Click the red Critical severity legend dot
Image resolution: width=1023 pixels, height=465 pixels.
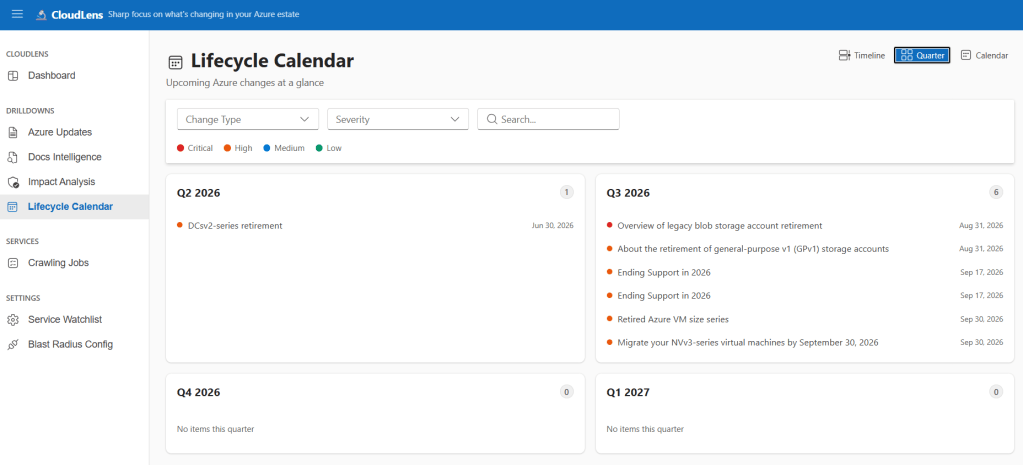(181, 148)
